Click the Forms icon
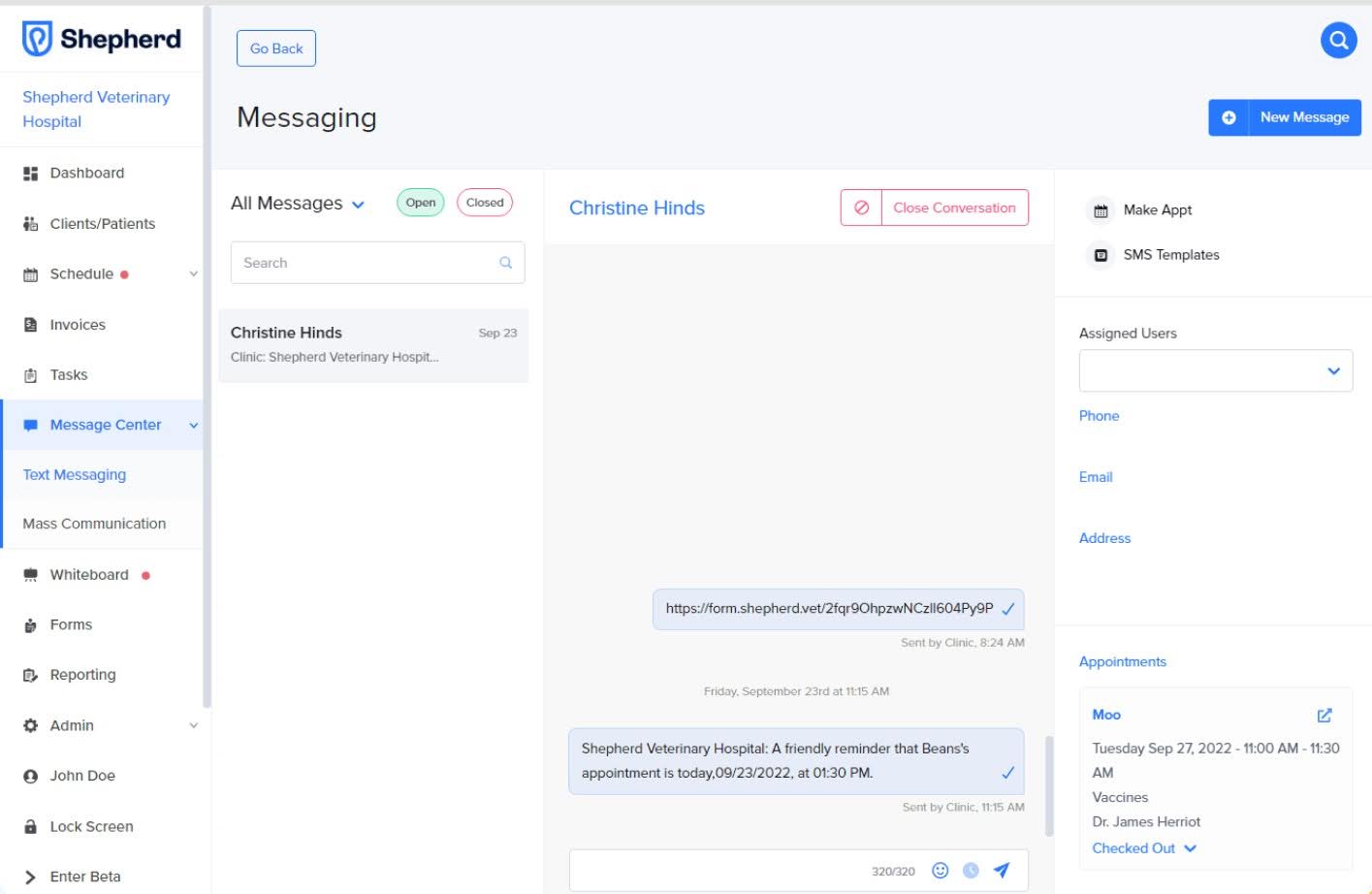 pyautogui.click(x=30, y=625)
